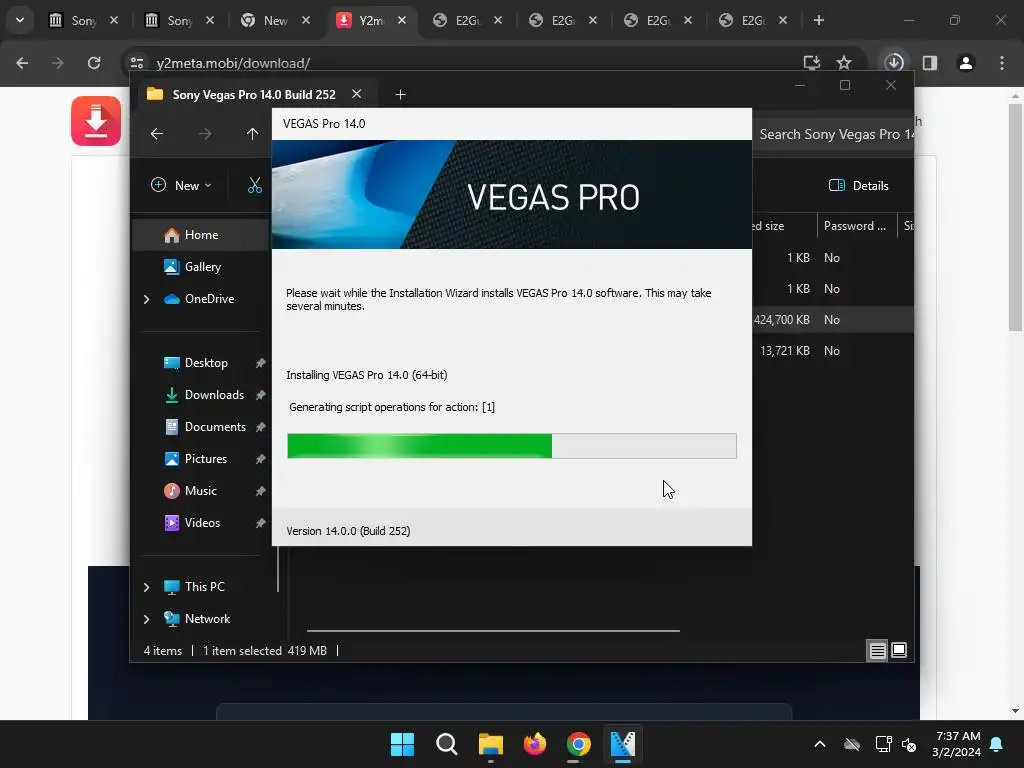Viewport: 1024px width, 768px height.
Task: Reload the y2meta page
Action: [94, 63]
